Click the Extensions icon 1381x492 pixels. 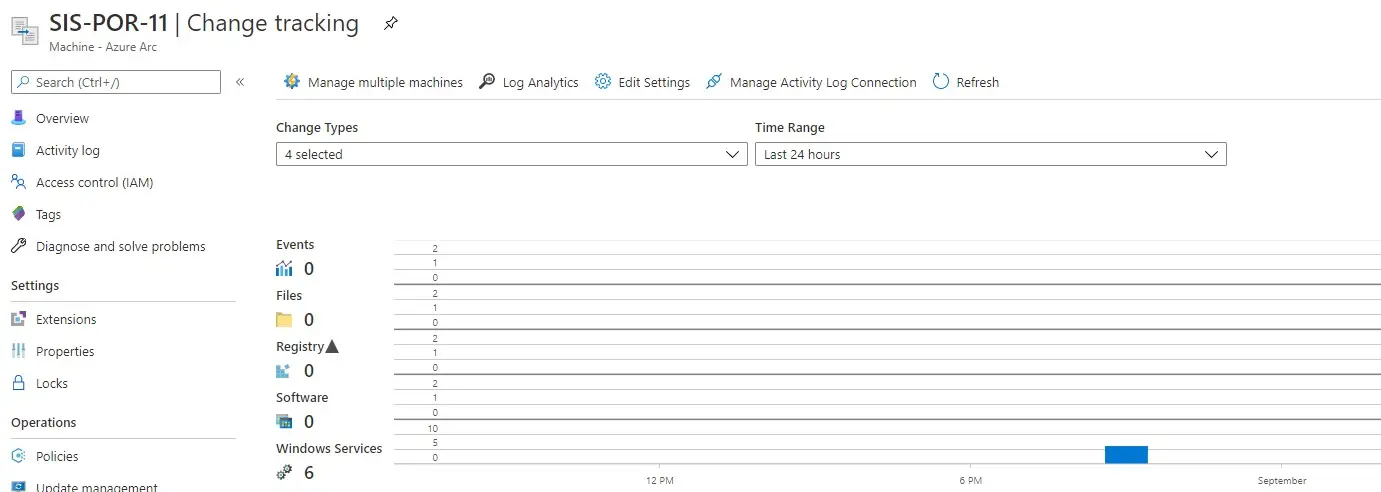pos(18,319)
